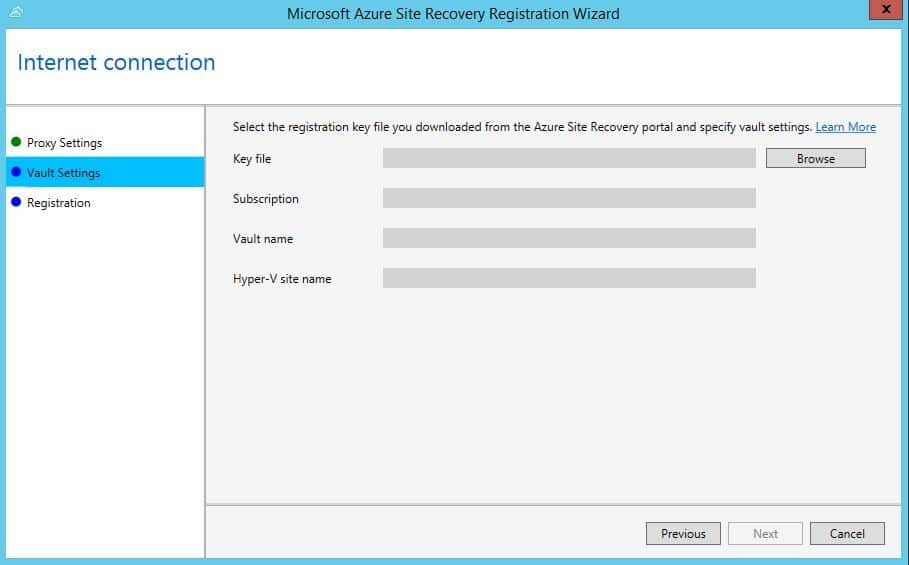Click the blue dot beside Registration
Viewport: 909px width, 565px height.
click(x=16, y=202)
